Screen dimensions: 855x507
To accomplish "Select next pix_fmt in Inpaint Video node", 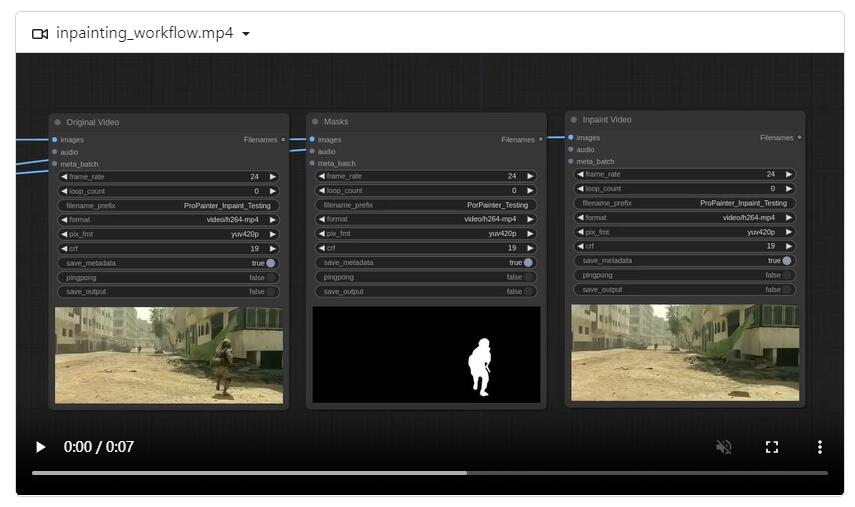I will coord(788,232).
